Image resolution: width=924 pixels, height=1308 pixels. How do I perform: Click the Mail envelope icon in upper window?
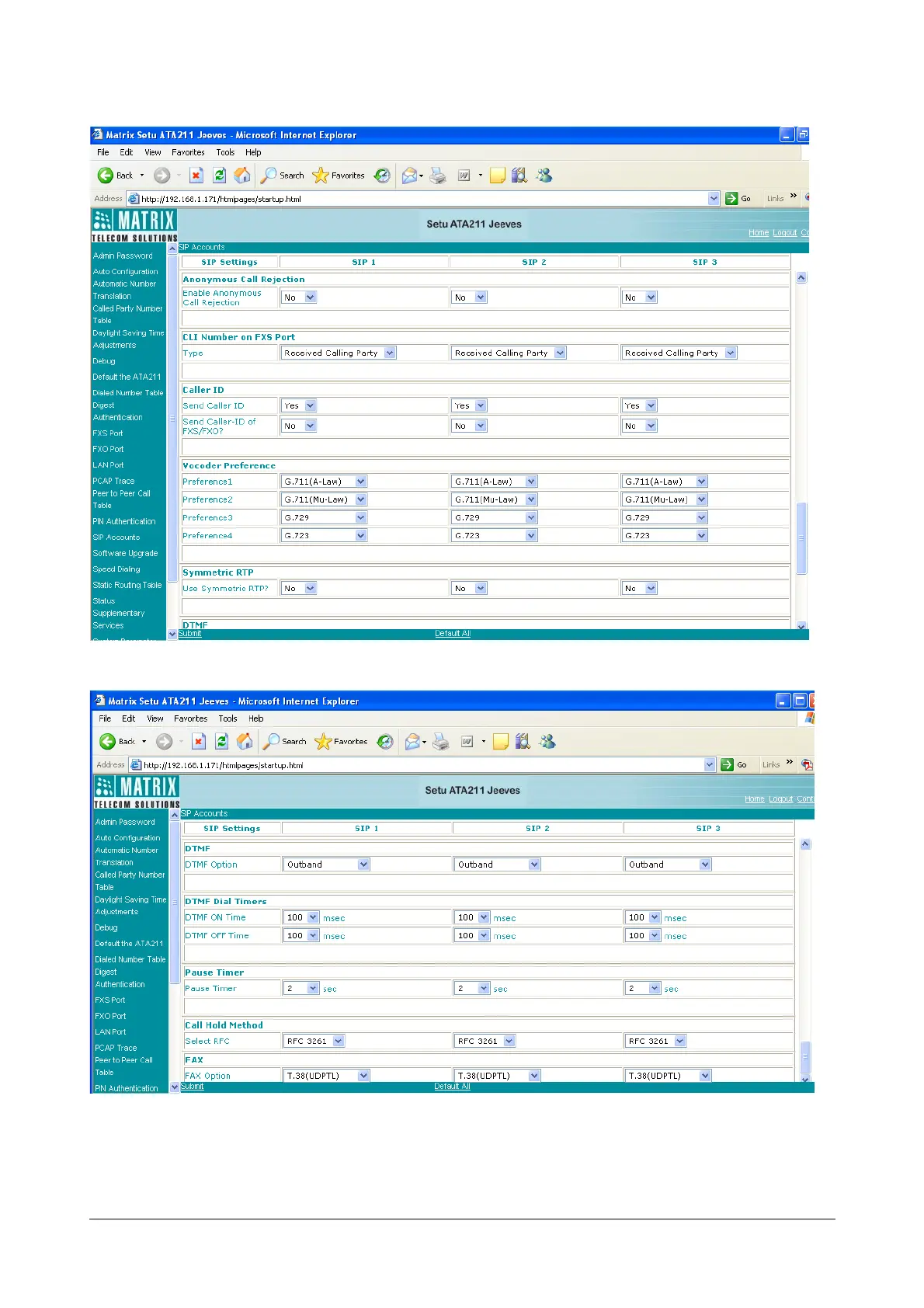(409, 176)
